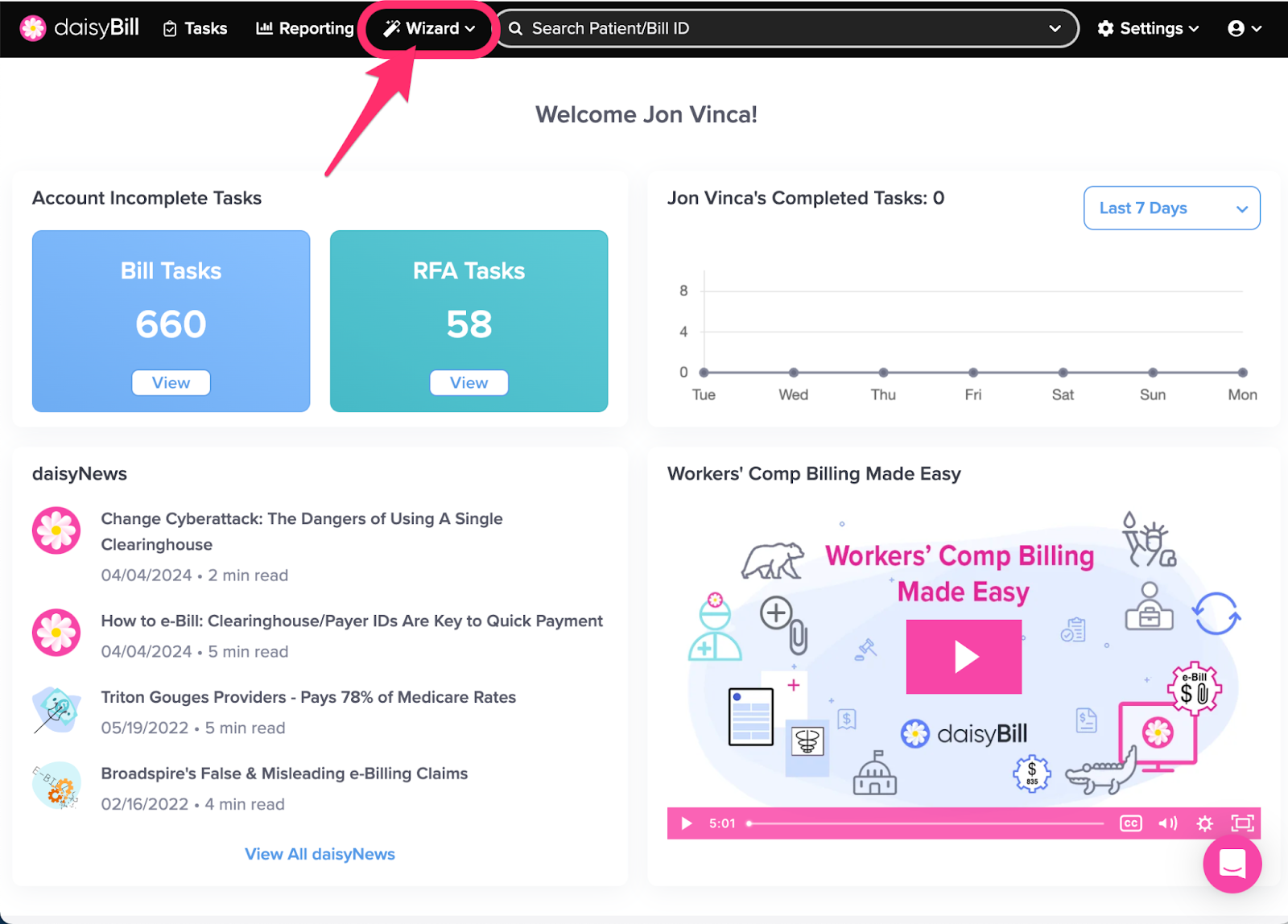This screenshot has width=1288, height=924.
Task: Click the video progress slider bar
Action: click(x=926, y=823)
